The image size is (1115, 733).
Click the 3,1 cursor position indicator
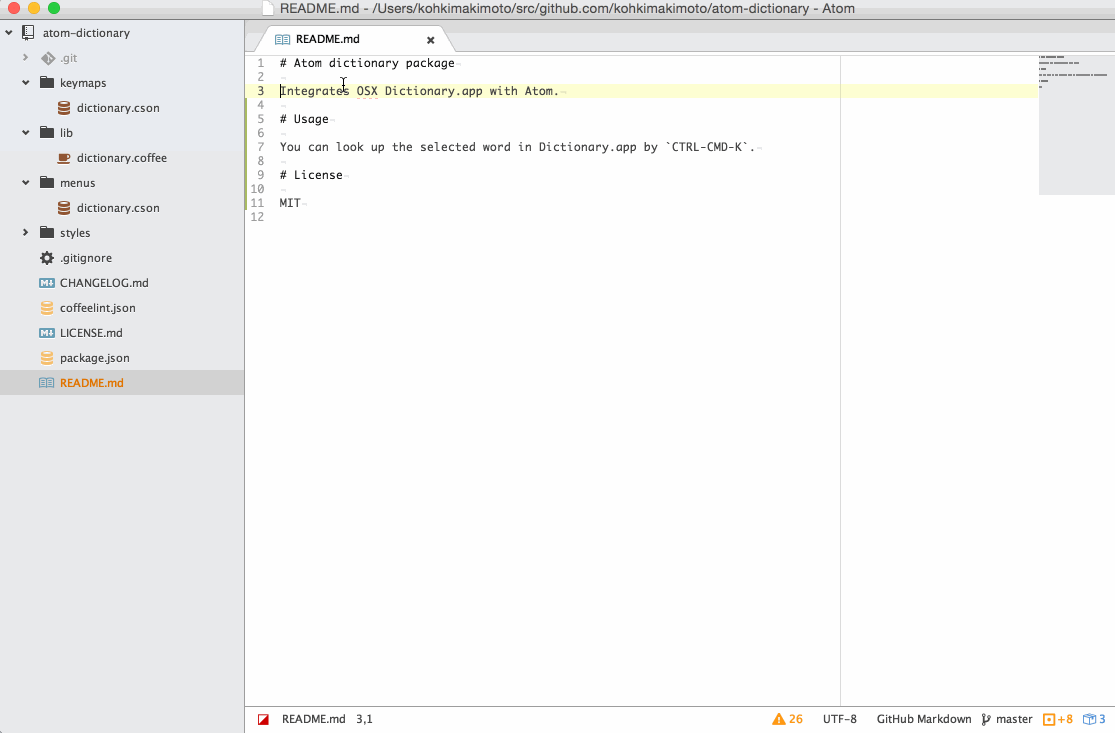point(364,719)
